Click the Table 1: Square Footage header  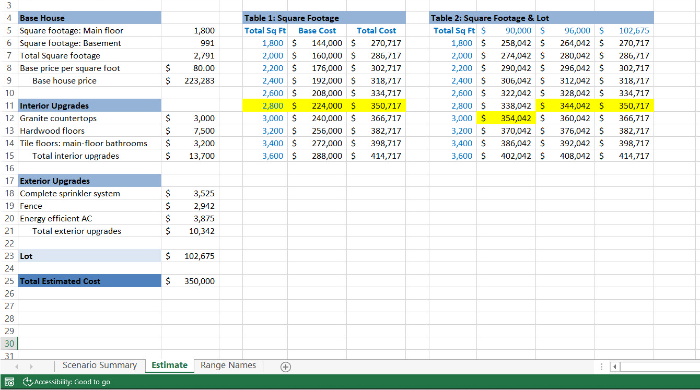(x=324, y=18)
